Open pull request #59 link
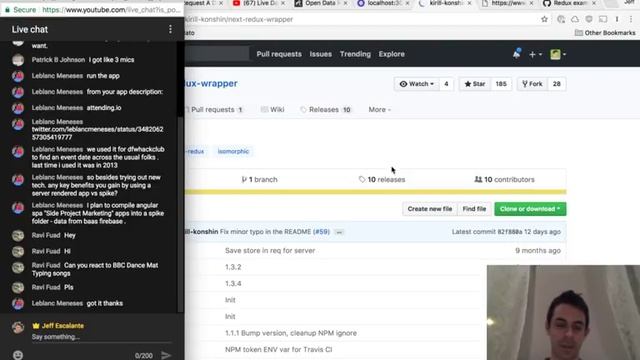The height and width of the screenshot is (360, 640). coord(321,232)
